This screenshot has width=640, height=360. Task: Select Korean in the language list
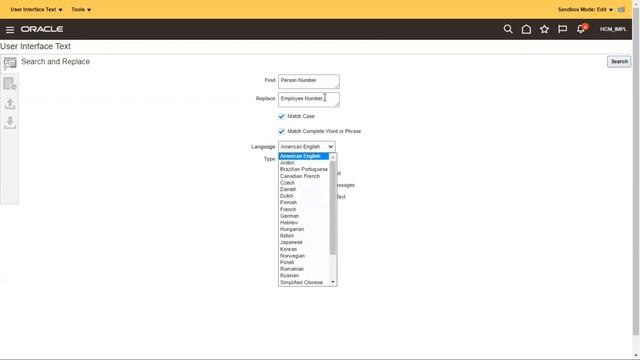(x=304, y=249)
